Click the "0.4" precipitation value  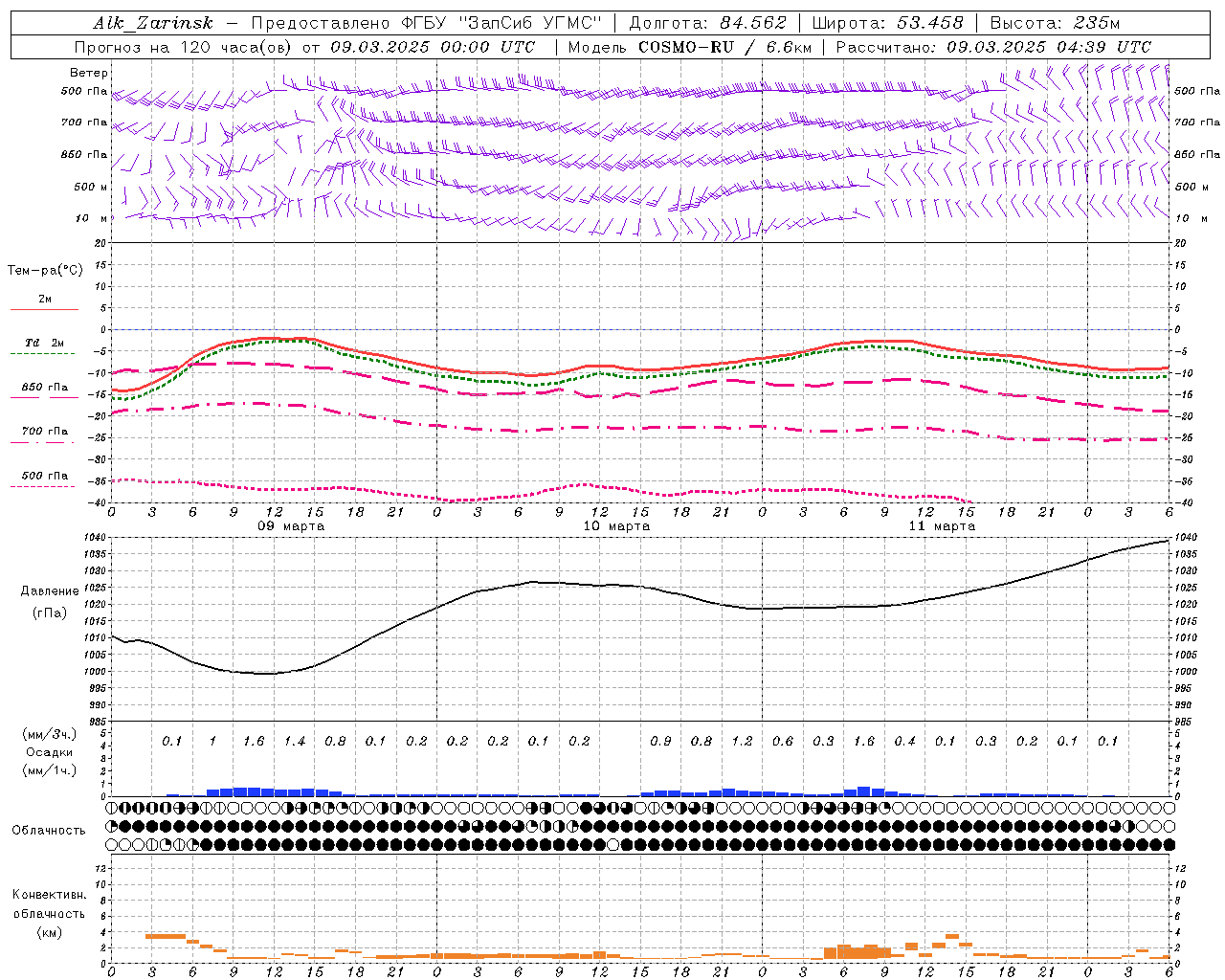click(x=904, y=742)
